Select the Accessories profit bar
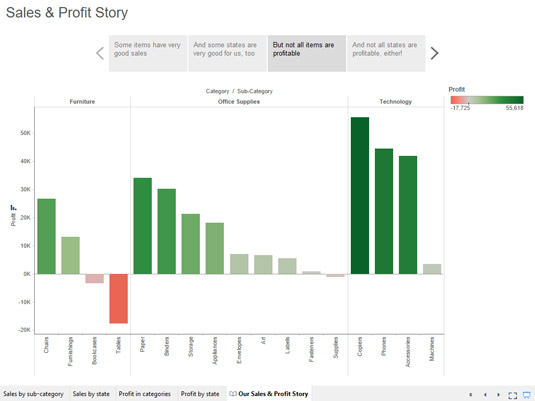 coord(408,215)
